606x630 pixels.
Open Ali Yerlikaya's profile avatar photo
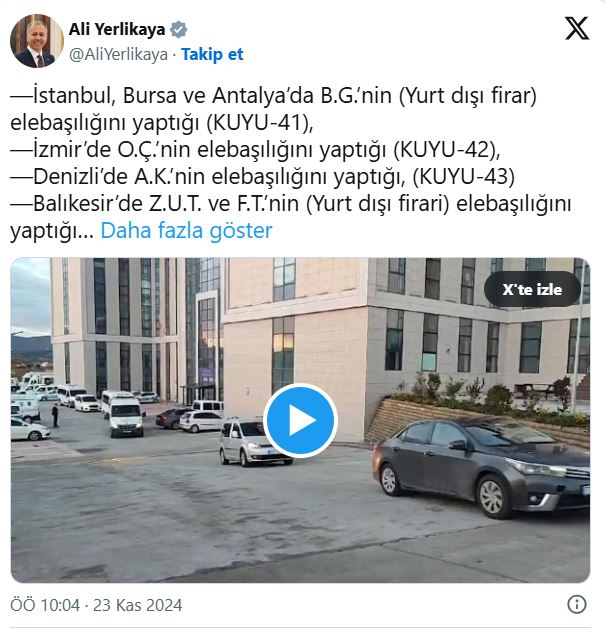point(37,41)
